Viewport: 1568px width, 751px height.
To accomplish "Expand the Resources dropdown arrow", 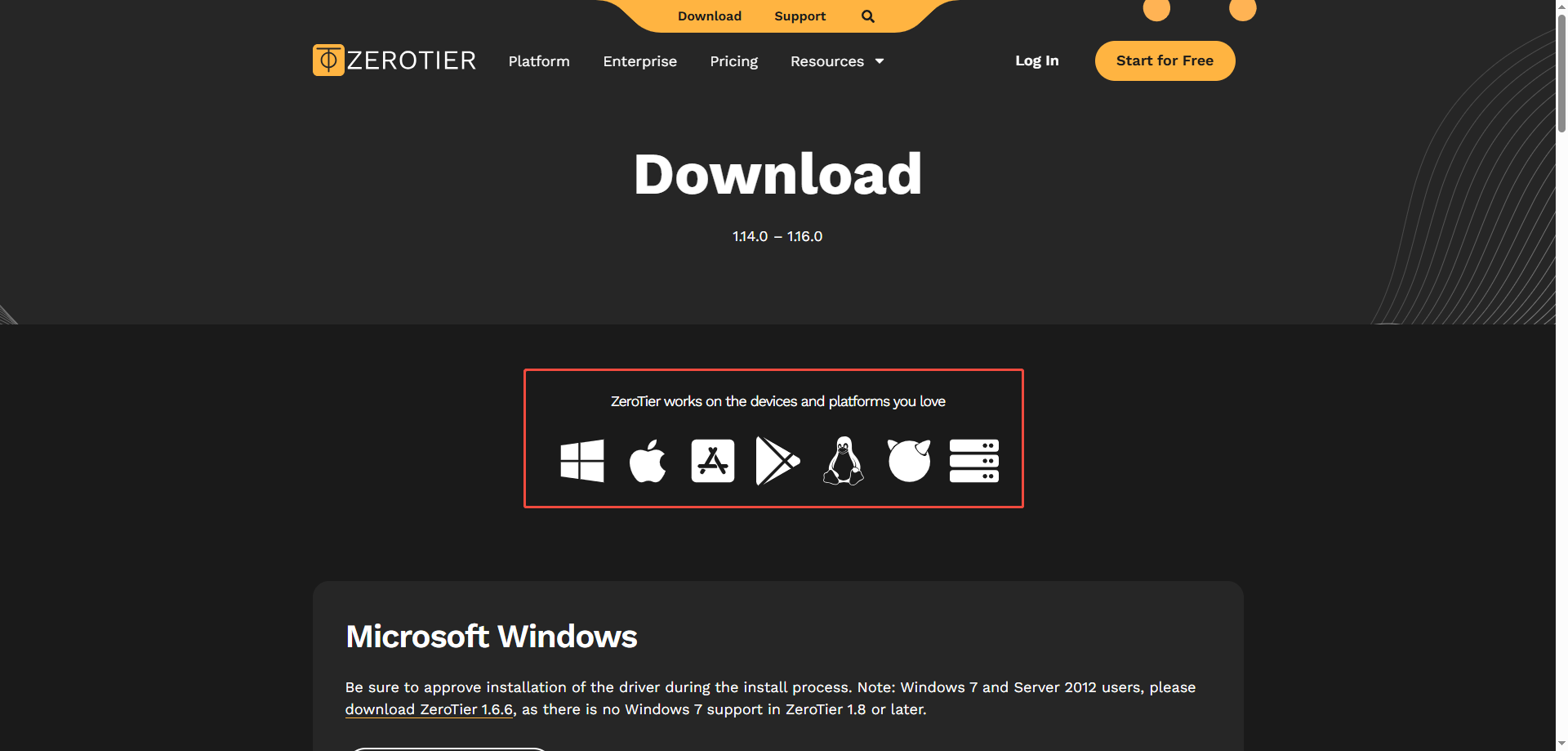I will (x=880, y=61).
